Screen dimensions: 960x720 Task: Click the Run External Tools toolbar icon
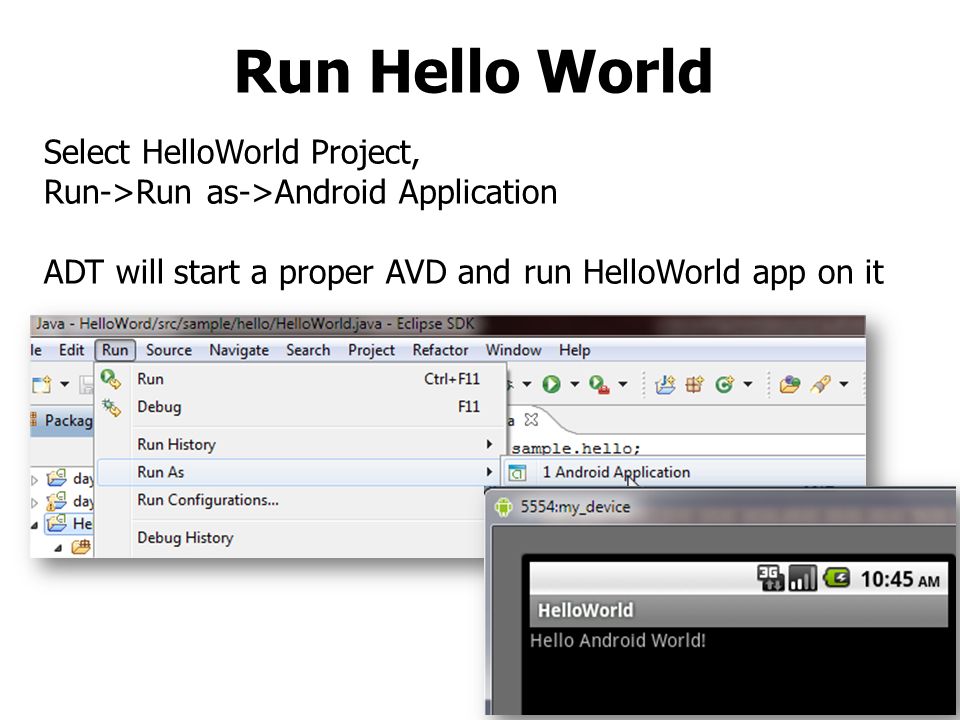coord(599,384)
